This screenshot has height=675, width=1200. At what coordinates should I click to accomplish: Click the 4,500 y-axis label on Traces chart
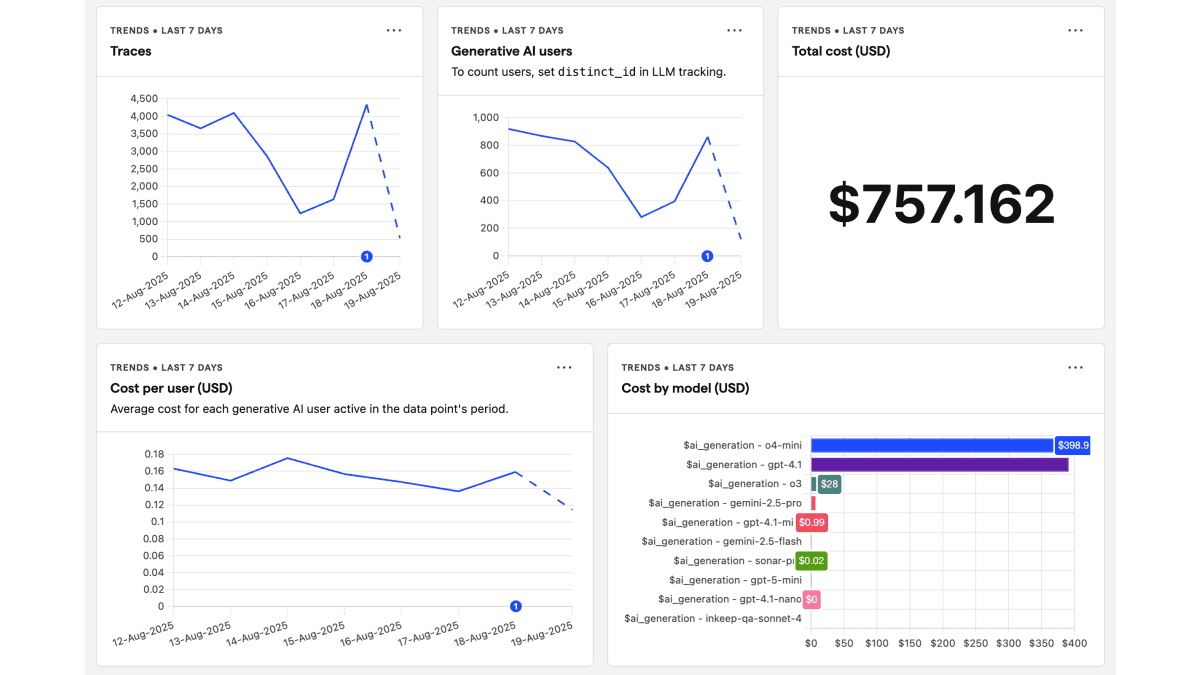coord(144,98)
